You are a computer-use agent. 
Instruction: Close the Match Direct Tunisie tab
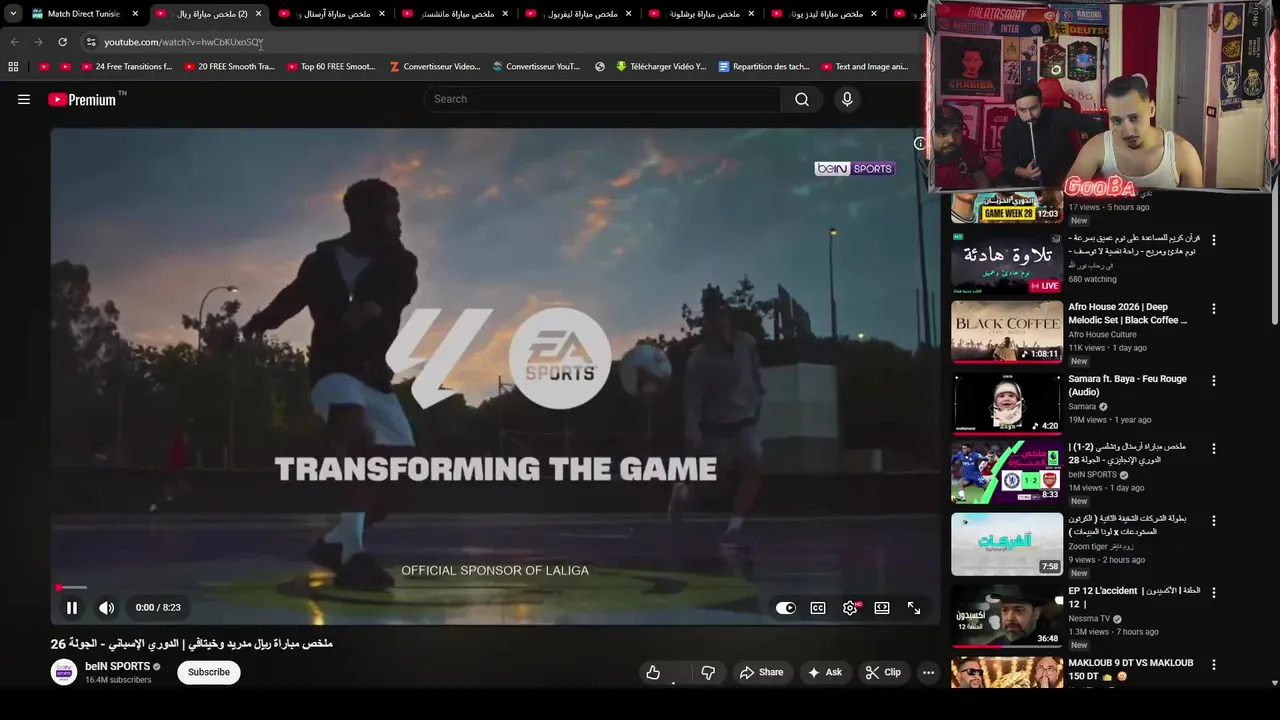135,14
